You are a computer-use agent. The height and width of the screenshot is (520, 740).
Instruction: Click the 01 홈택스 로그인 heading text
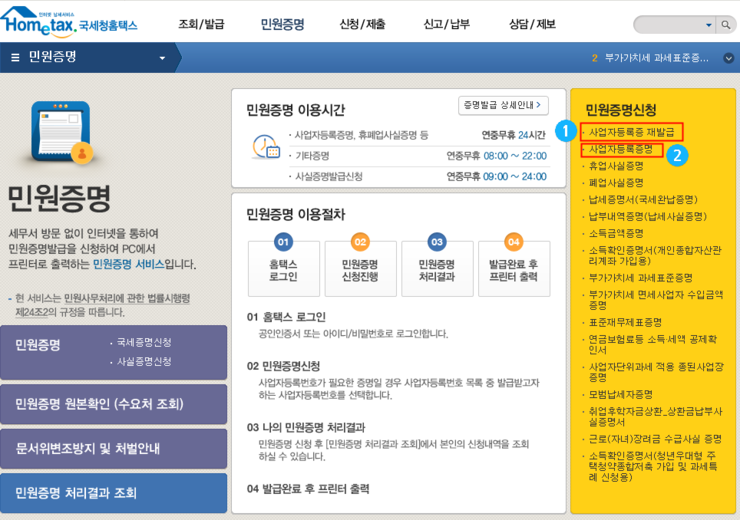coord(286,317)
